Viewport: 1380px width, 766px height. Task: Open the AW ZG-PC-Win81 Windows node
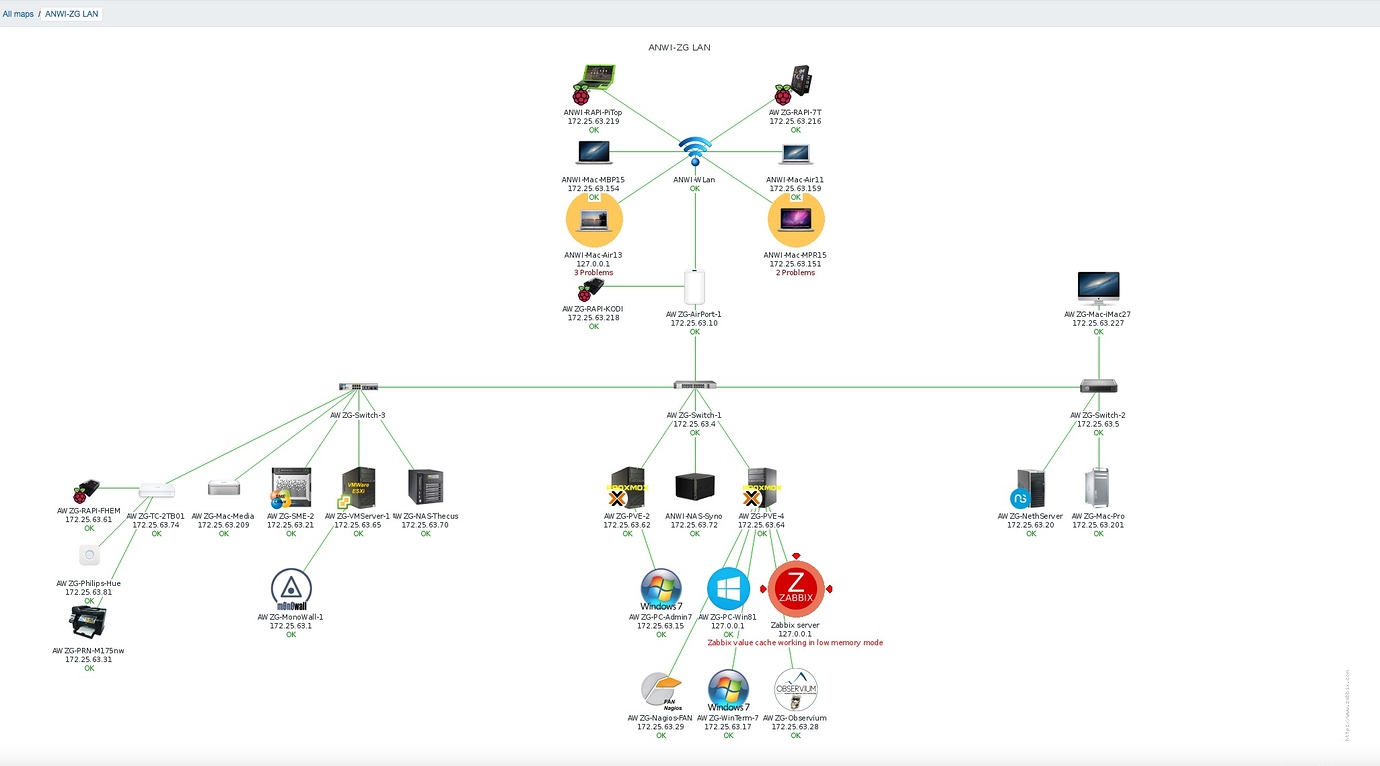pyautogui.click(x=727, y=586)
